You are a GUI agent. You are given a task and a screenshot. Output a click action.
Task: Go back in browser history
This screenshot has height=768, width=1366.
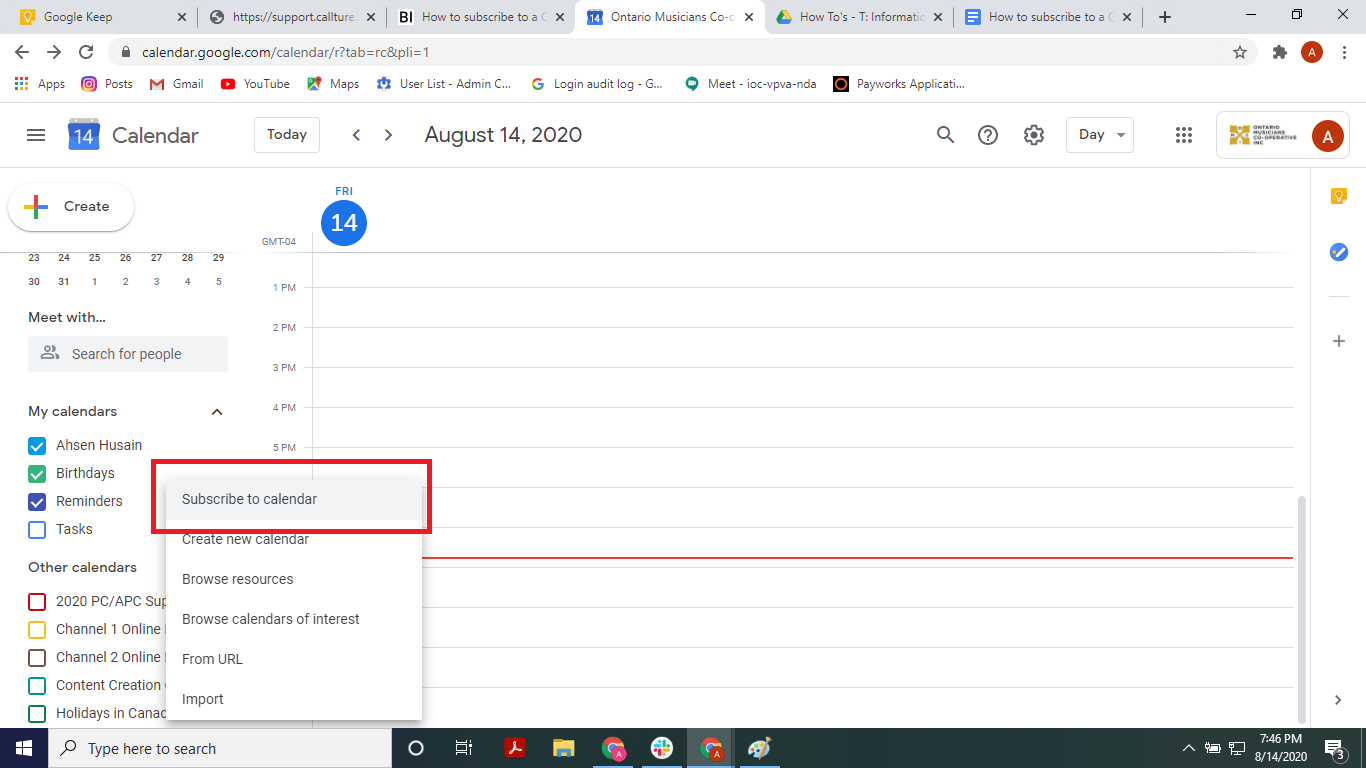click(22, 52)
